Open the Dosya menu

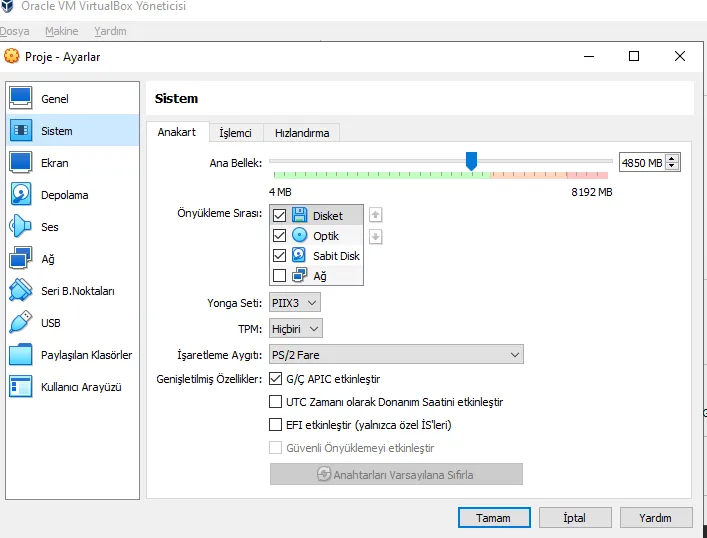click(14, 31)
